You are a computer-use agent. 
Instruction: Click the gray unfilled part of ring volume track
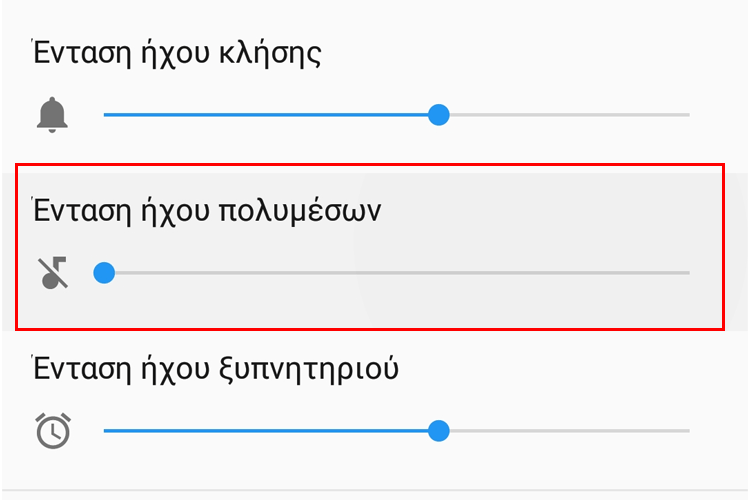[x=565, y=115]
